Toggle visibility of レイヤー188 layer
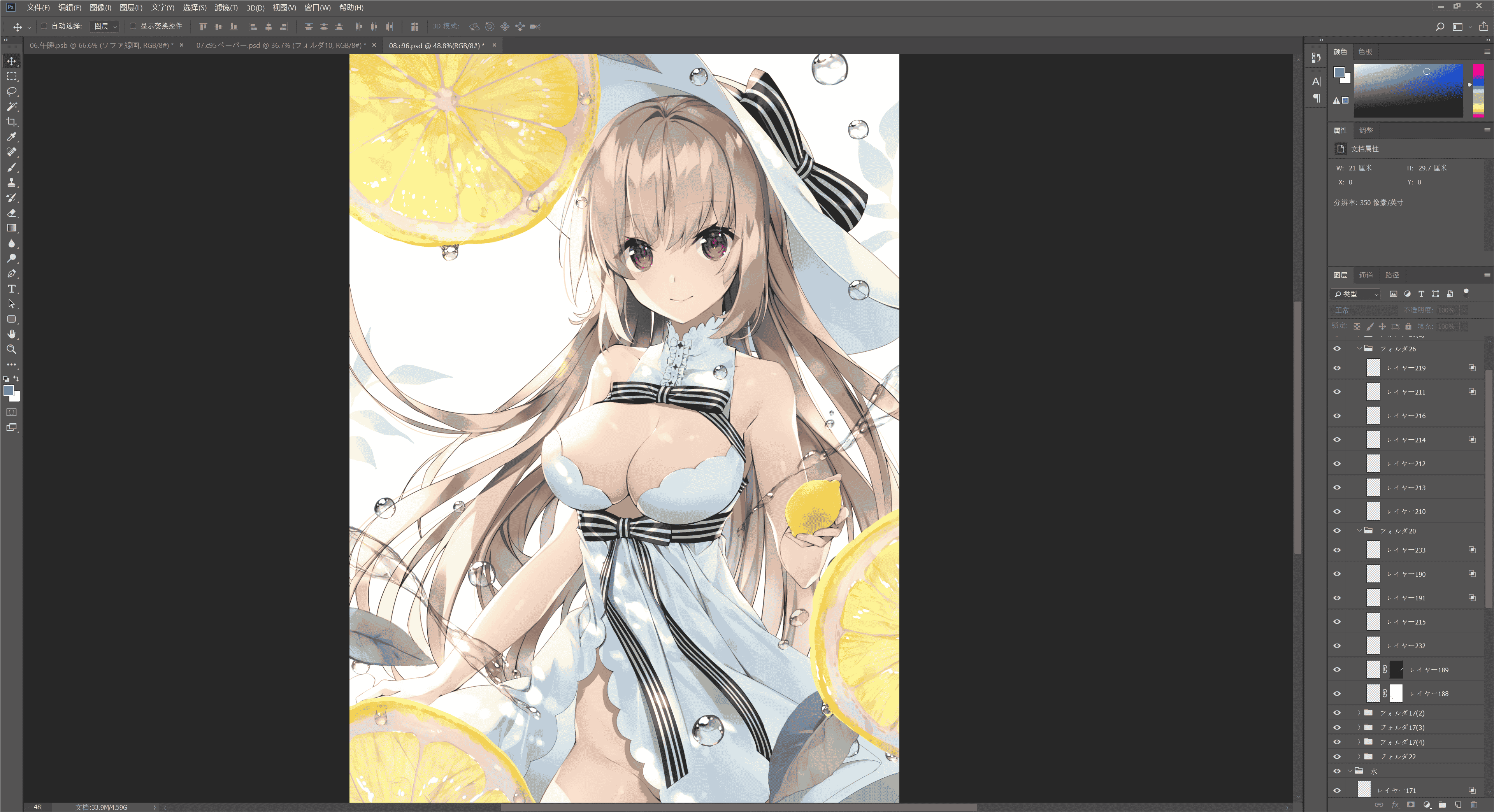The width and height of the screenshot is (1494, 812). [x=1337, y=694]
